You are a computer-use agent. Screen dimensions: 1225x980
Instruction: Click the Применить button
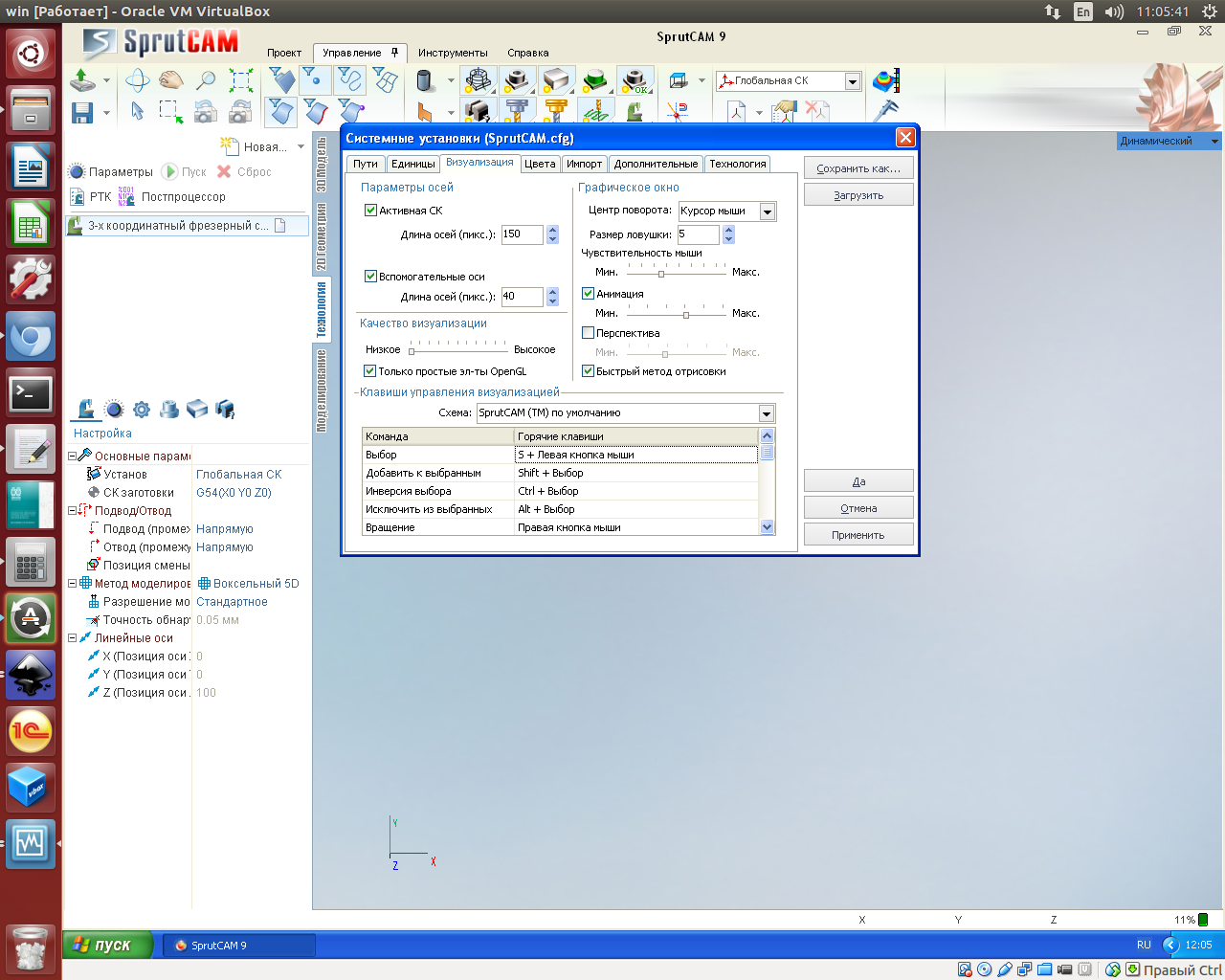pos(858,535)
